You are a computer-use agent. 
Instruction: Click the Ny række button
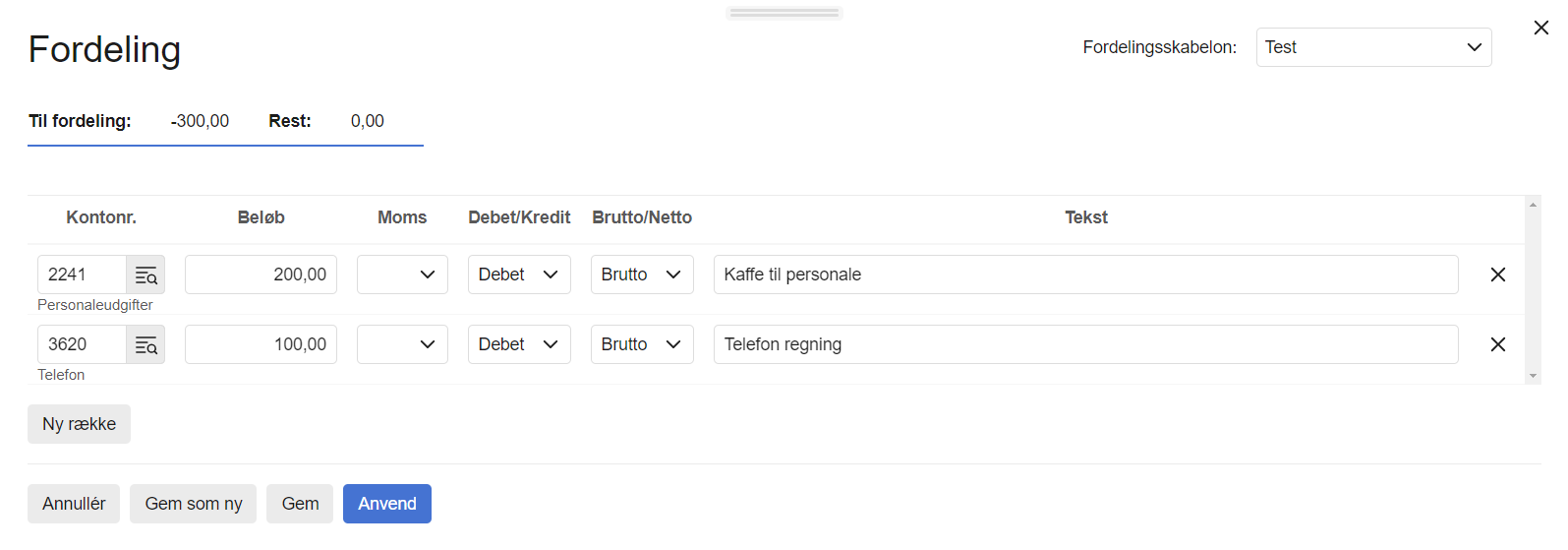coord(79,424)
